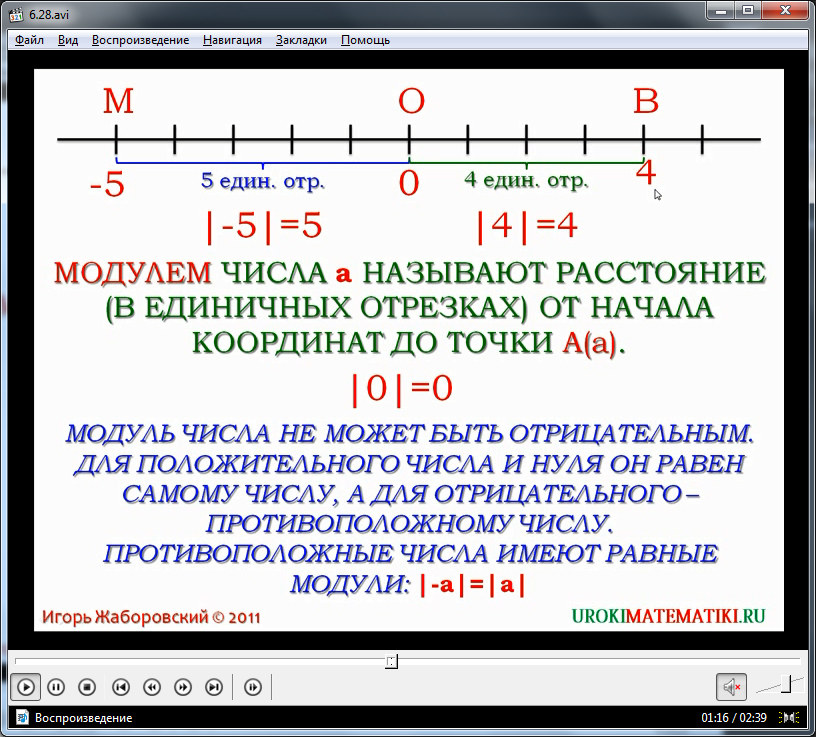Toggle the mute speaker icon
The image size is (816, 737).
click(x=731, y=687)
